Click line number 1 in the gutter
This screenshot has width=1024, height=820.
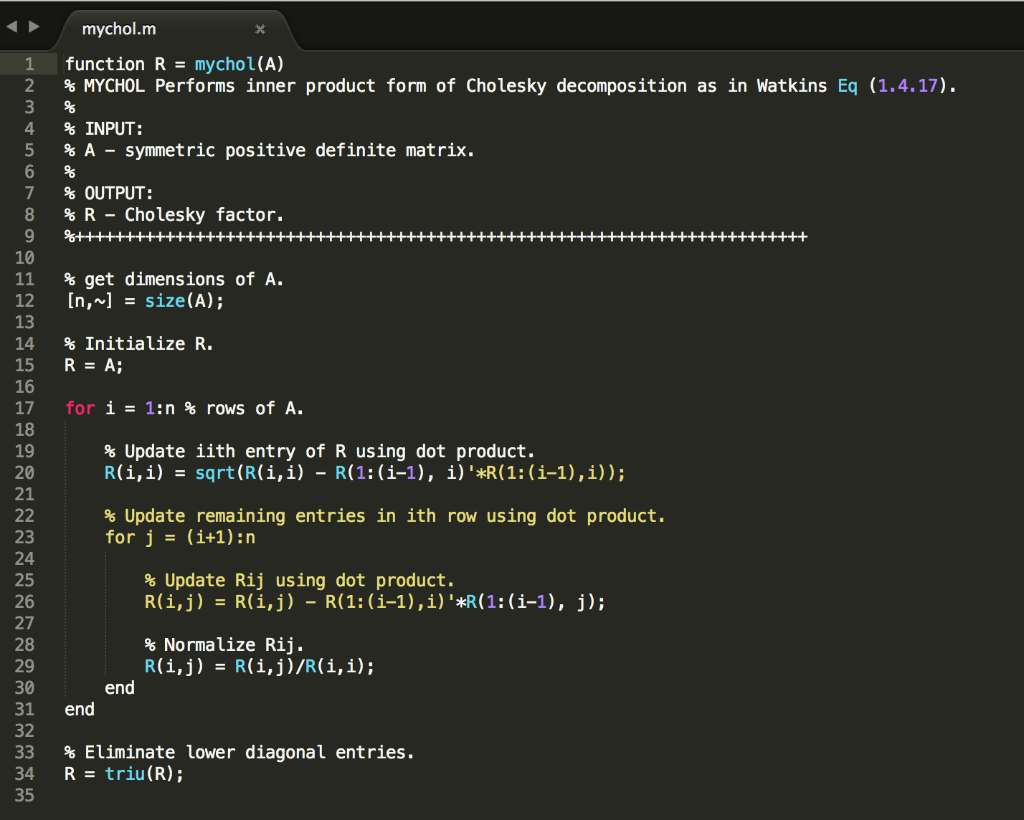29,64
